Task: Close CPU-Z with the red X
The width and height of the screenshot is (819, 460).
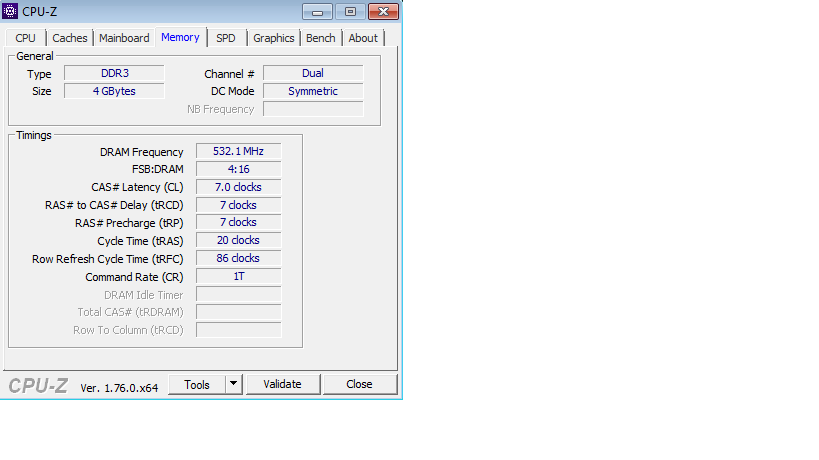Action: [x=383, y=11]
